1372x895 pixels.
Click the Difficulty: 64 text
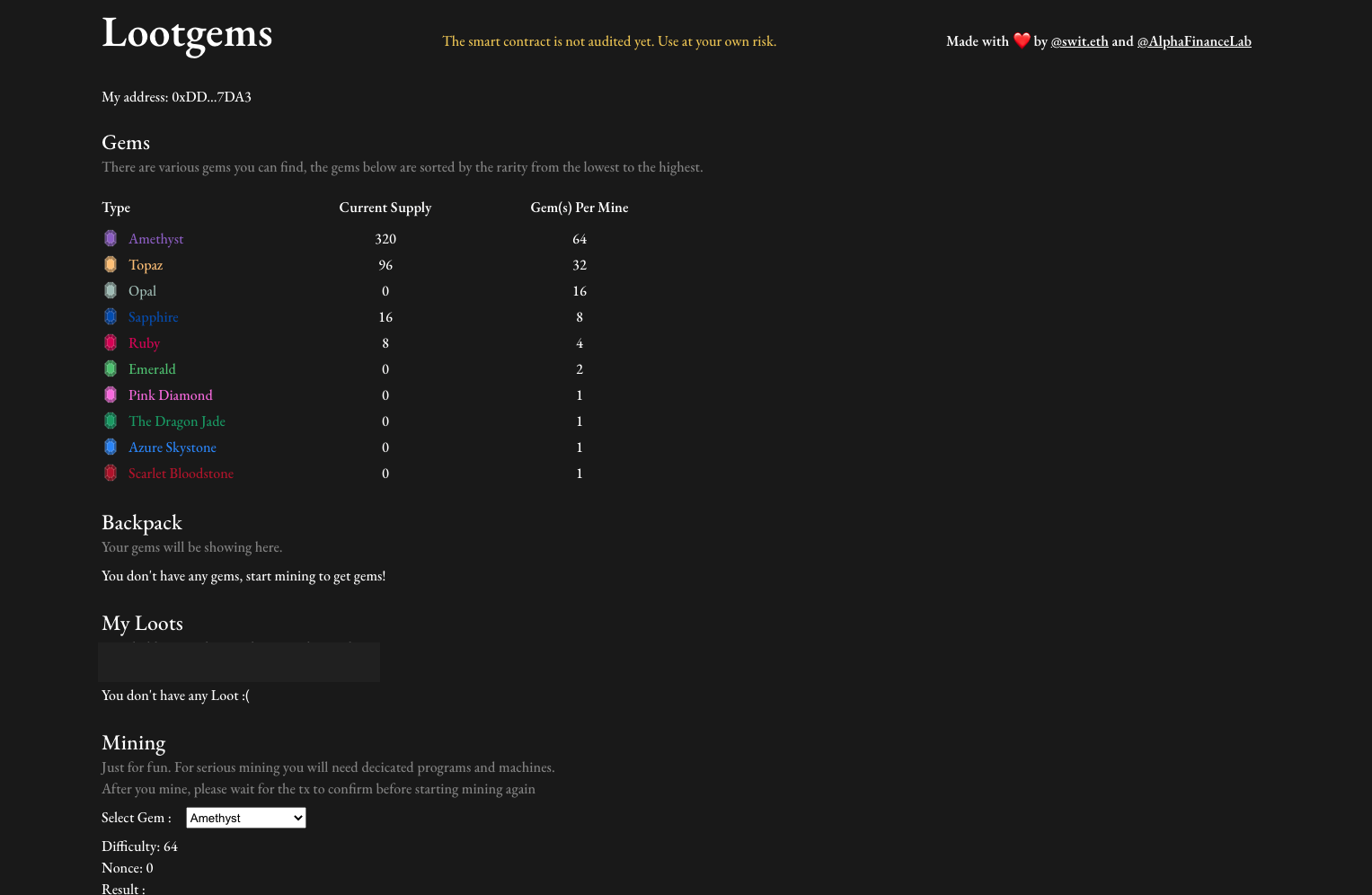139,846
